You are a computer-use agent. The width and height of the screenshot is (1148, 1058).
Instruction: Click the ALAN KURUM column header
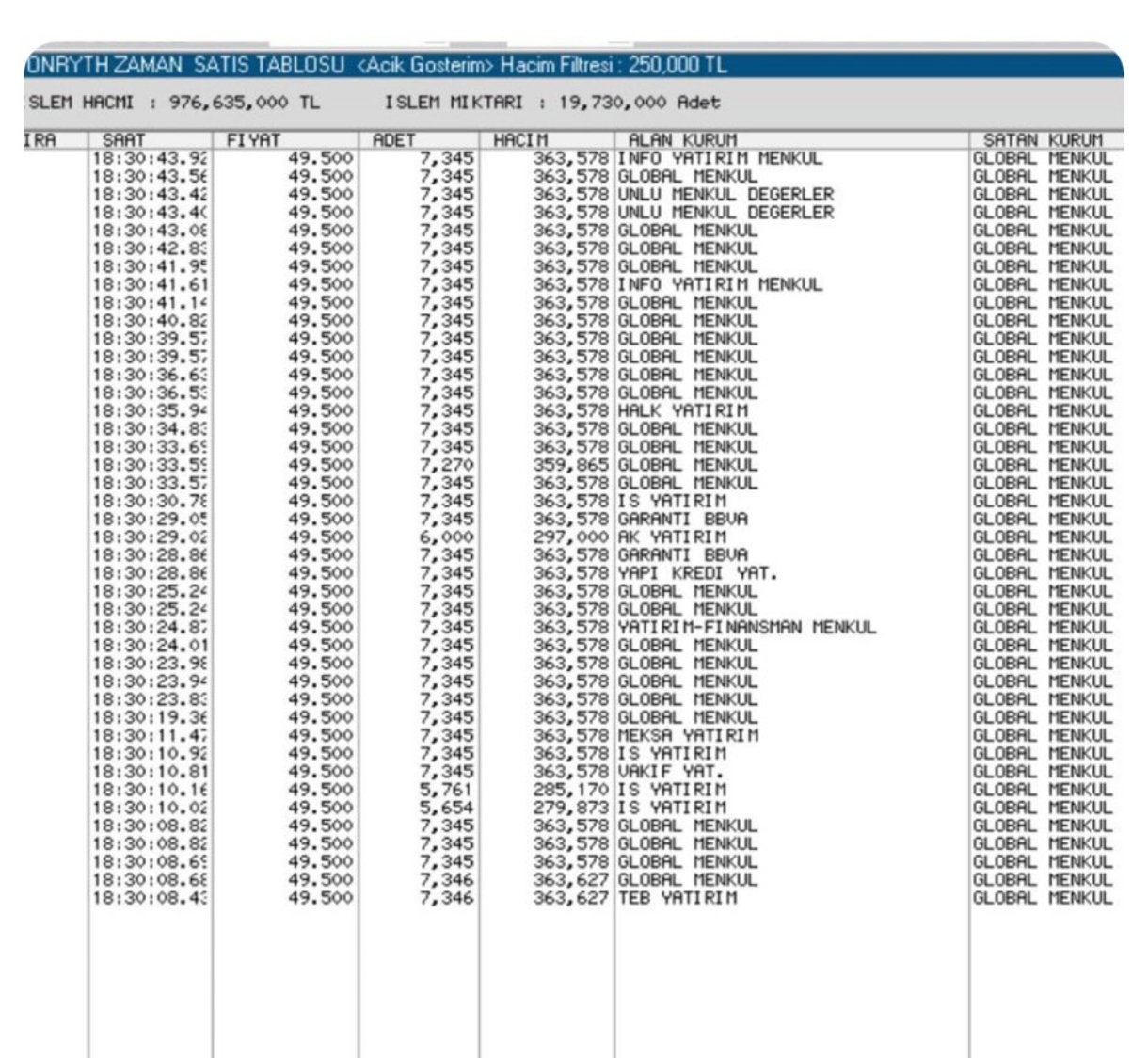point(791,140)
